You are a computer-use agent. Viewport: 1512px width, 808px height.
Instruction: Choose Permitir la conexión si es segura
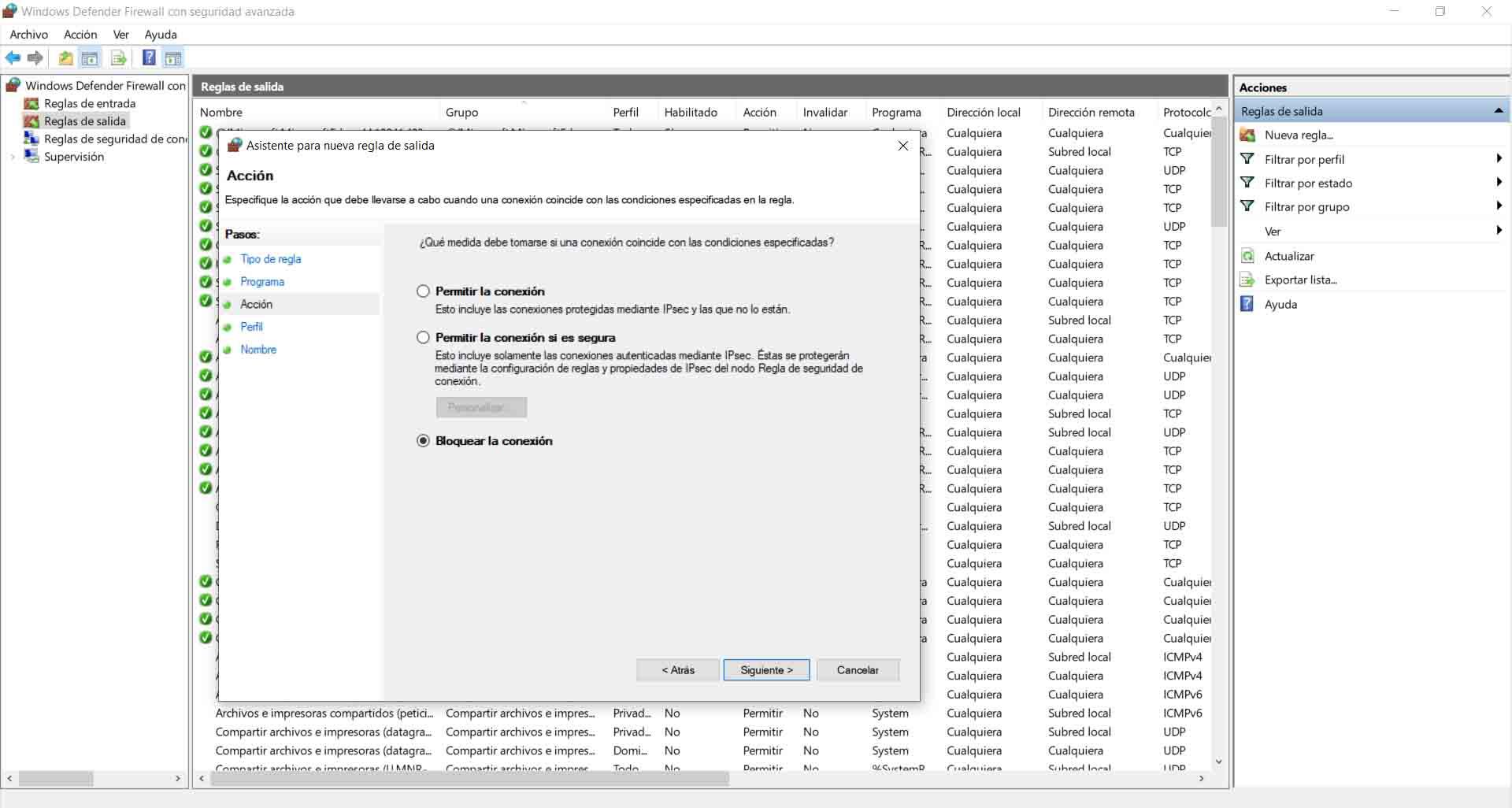coord(423,338)
